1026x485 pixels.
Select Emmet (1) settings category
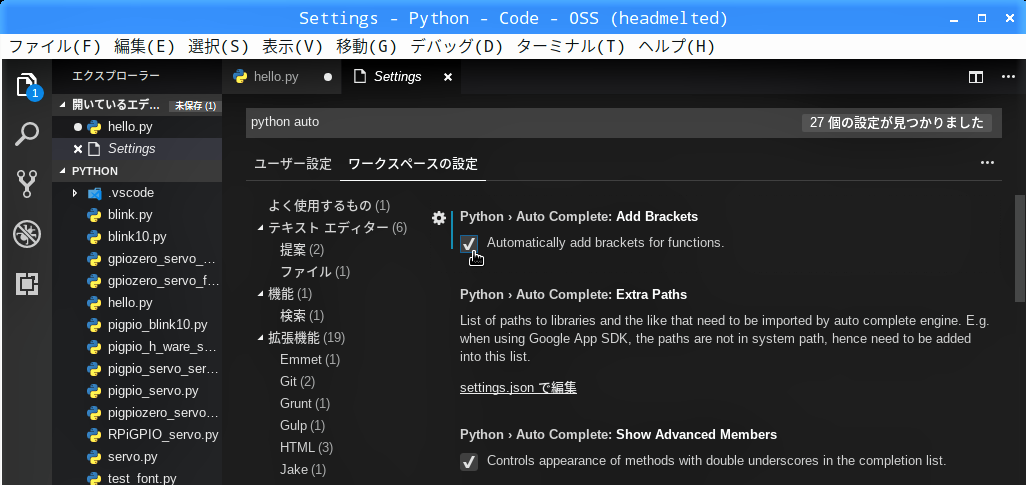[310, 360]
